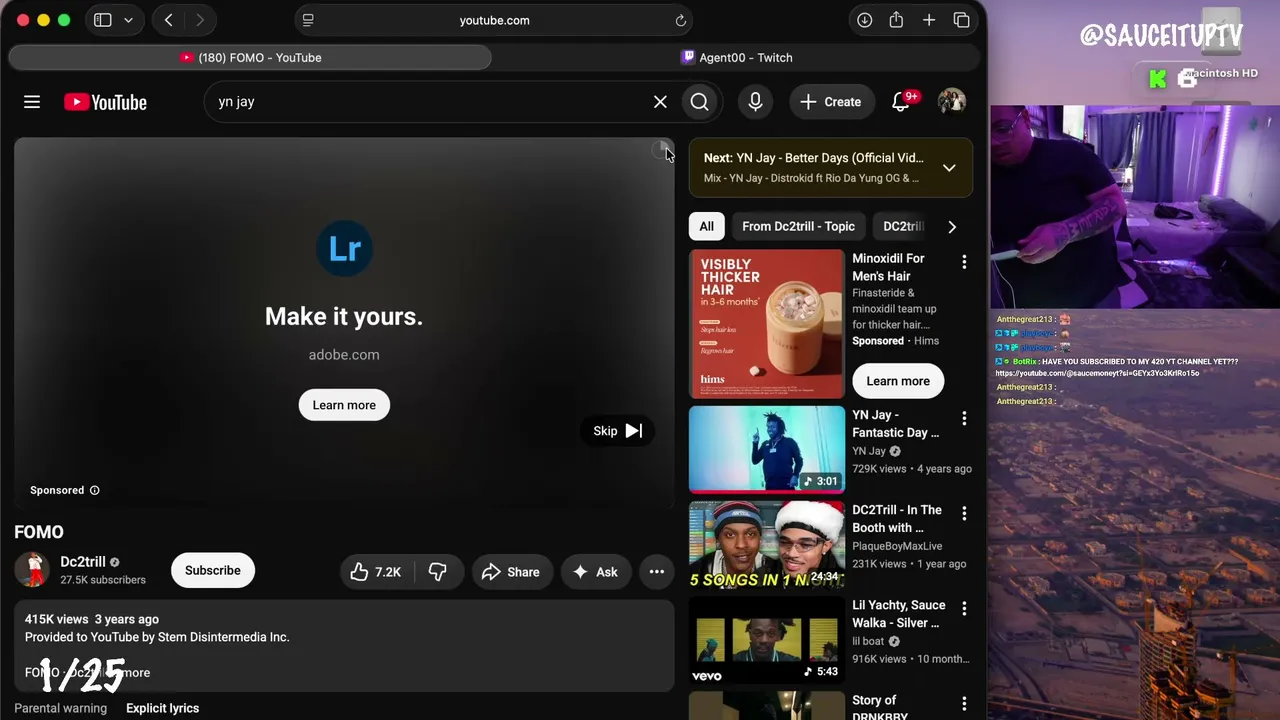Click Learn more on Hims ad
1280x720 pixels.
coord(898,381)
